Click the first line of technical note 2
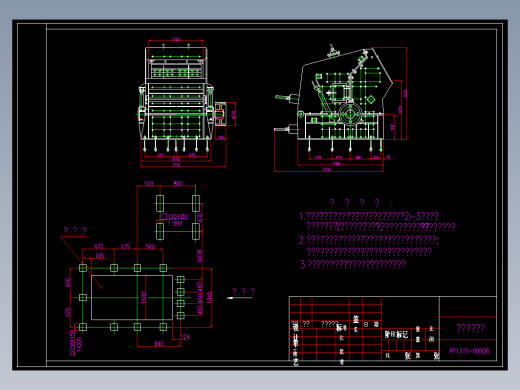 click(x=369, y=239)
